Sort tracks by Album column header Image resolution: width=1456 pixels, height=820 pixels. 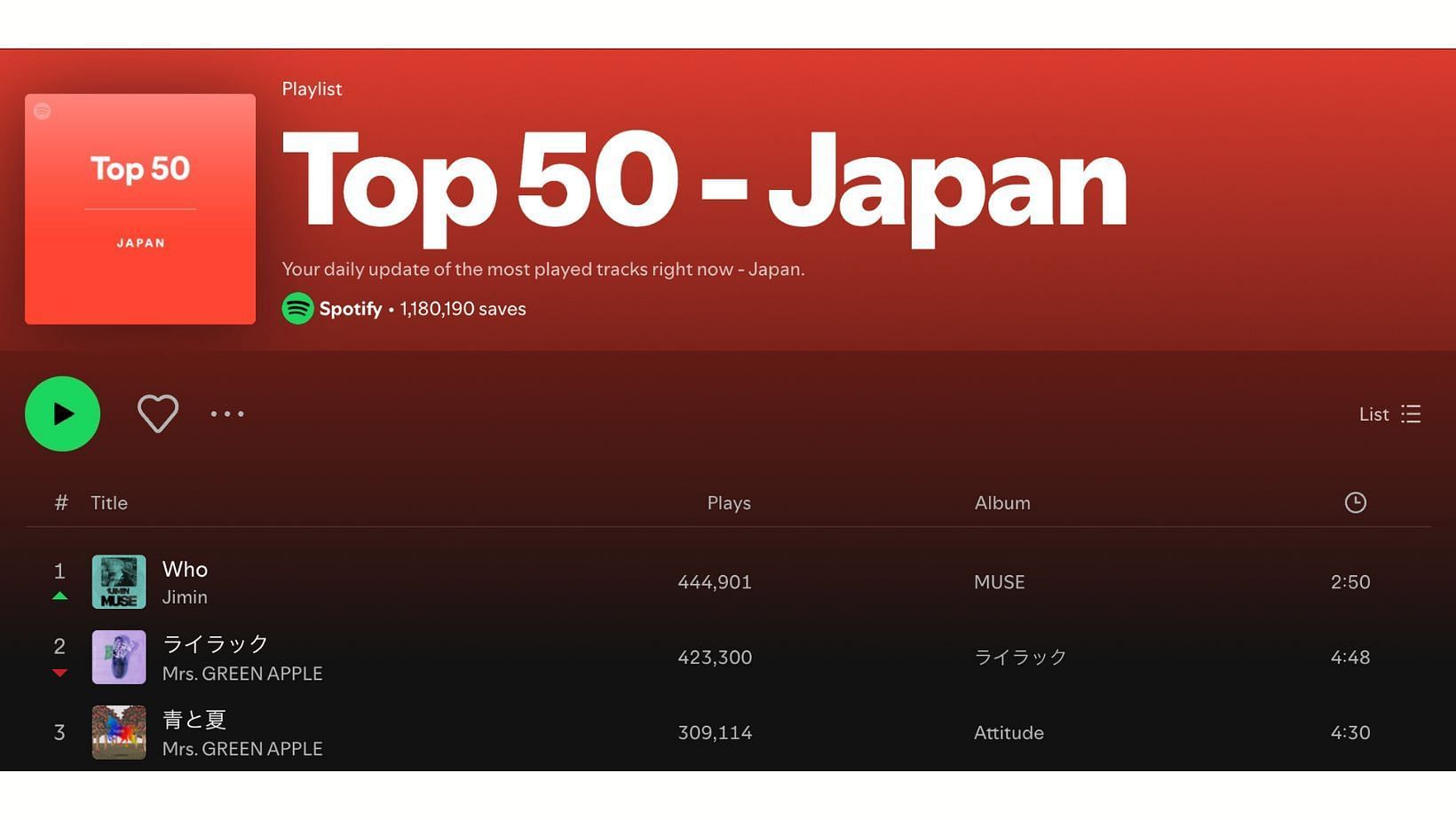click(x=1002, y=502)
